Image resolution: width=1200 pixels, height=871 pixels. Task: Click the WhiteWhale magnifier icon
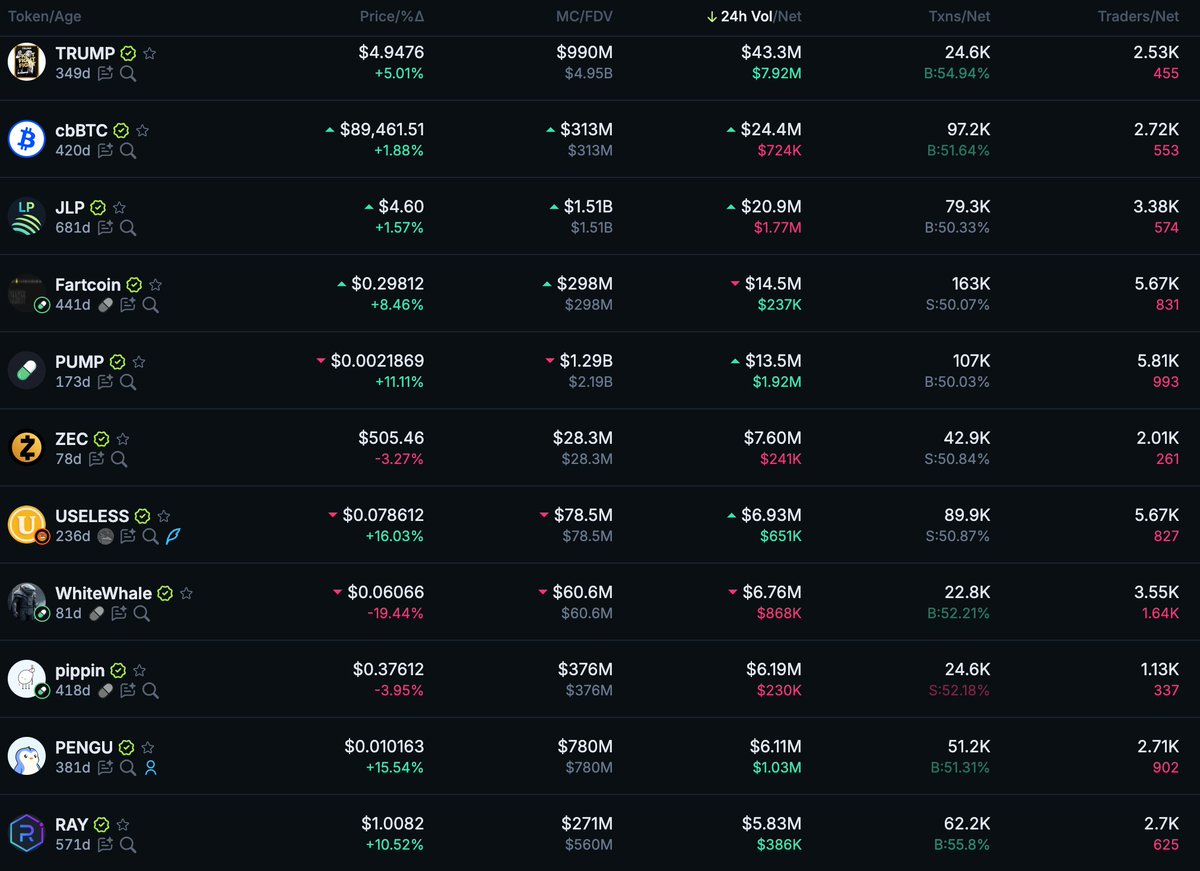point(141,613)
